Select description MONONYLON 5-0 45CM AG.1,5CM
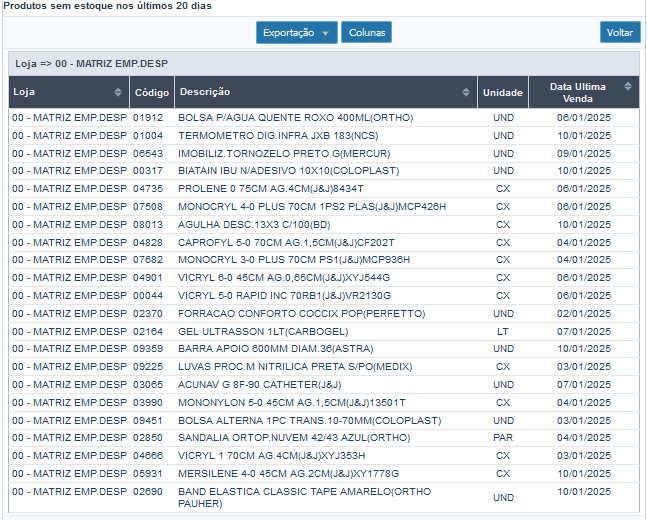 click(292, 403)
